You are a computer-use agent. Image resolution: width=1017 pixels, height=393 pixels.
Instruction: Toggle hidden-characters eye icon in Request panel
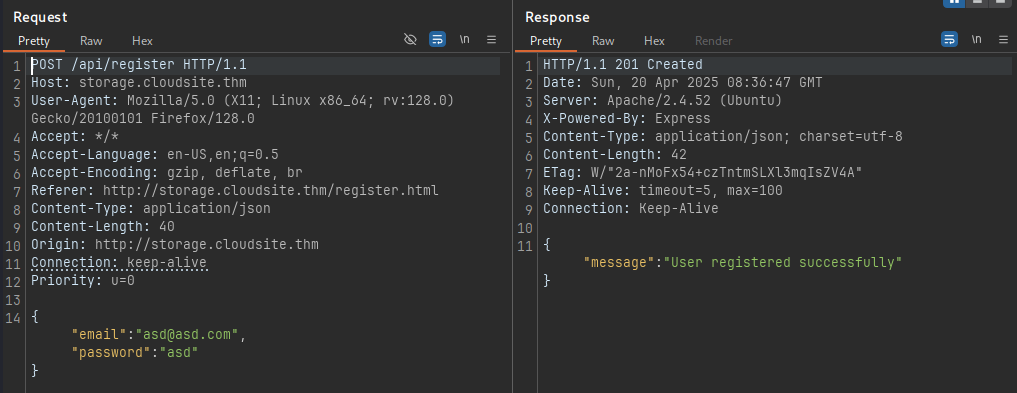(410, 40)
